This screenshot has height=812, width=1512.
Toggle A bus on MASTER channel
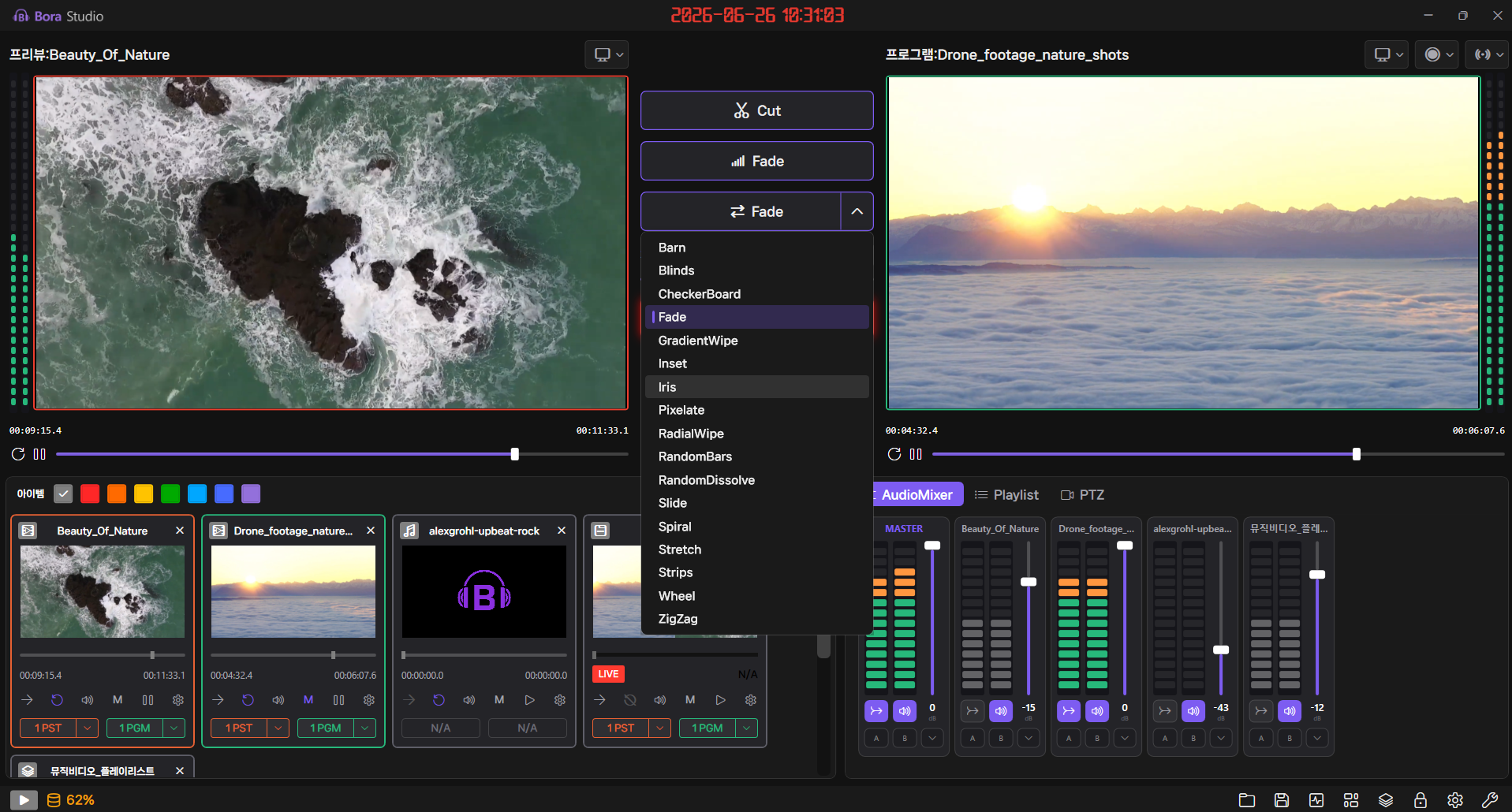coord(876,739)
